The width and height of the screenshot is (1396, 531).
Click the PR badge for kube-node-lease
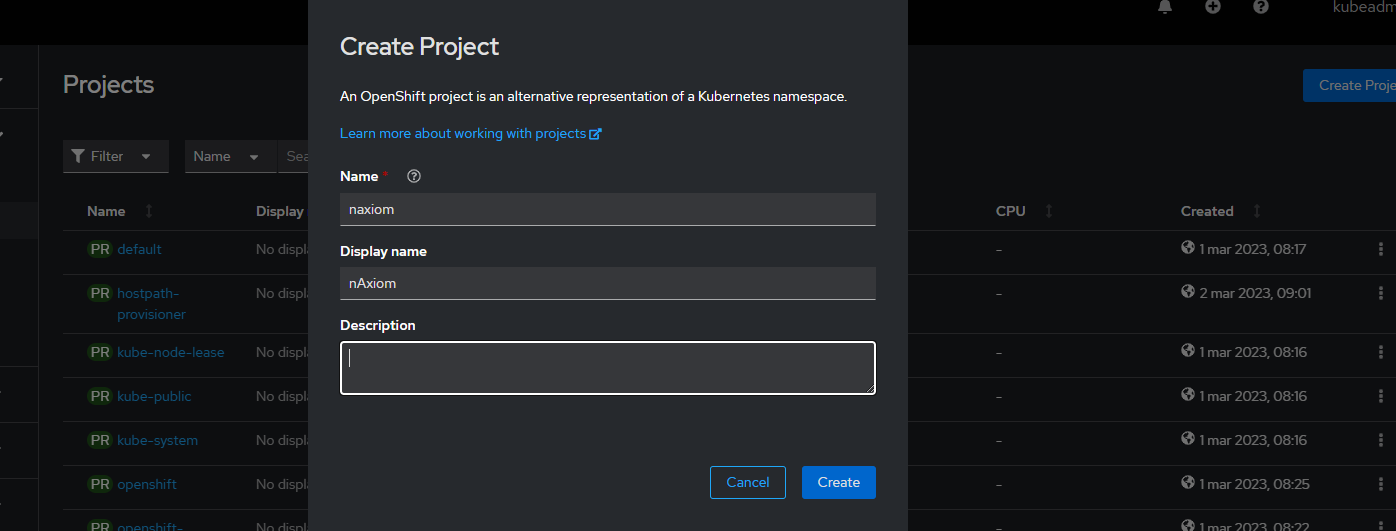coord(100,352)
